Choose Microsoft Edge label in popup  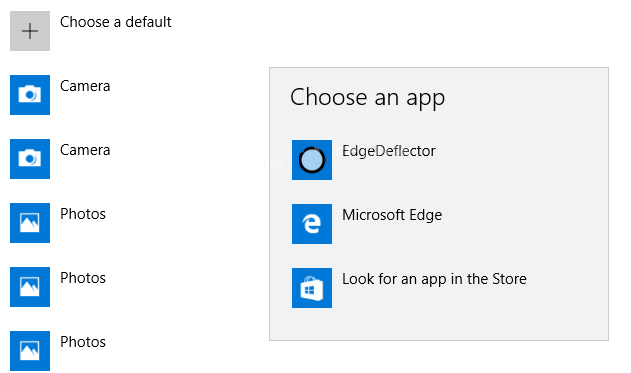tap(392, 215)
